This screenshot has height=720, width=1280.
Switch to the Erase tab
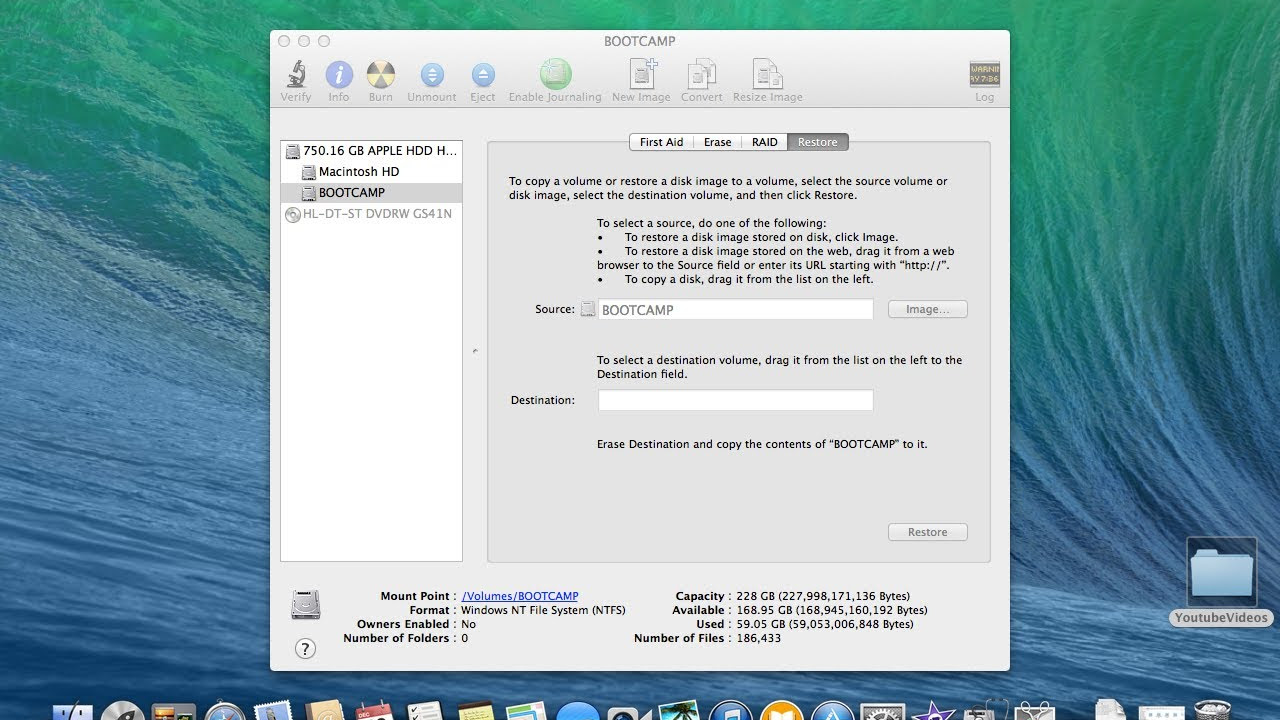click(x=718, y=142)
